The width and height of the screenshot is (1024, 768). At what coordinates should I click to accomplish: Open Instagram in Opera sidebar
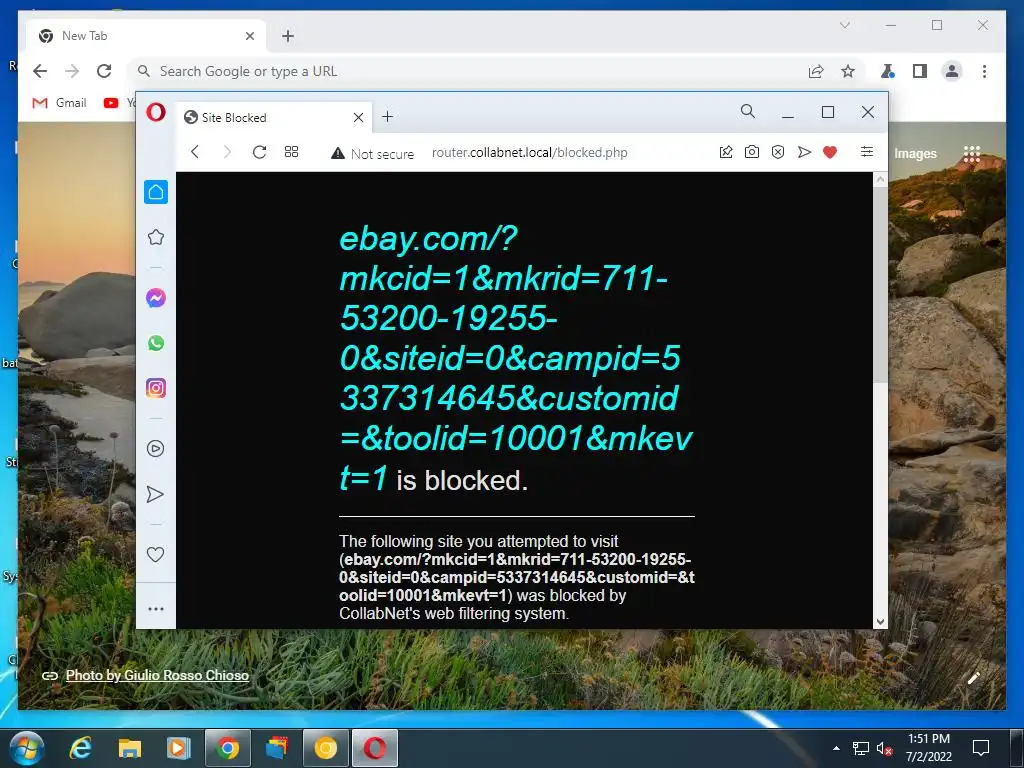tap(155, 388)
